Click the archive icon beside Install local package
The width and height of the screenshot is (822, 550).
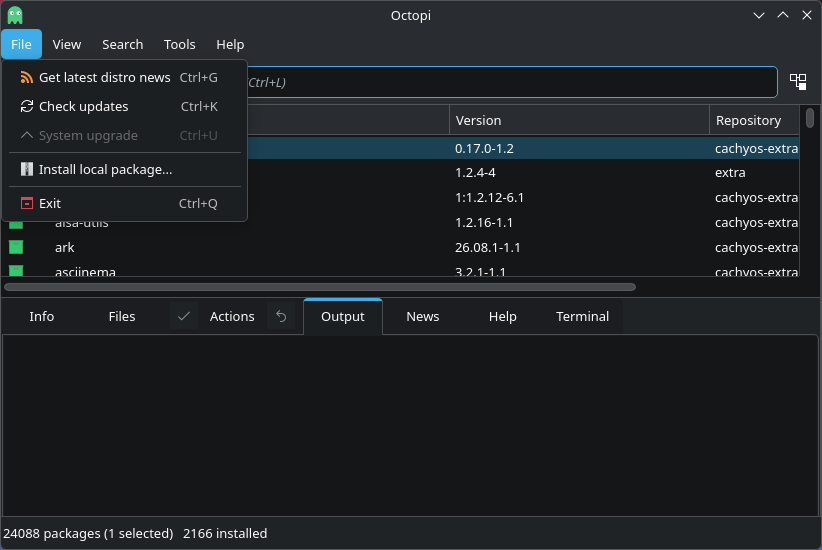[x=26, y=169]
